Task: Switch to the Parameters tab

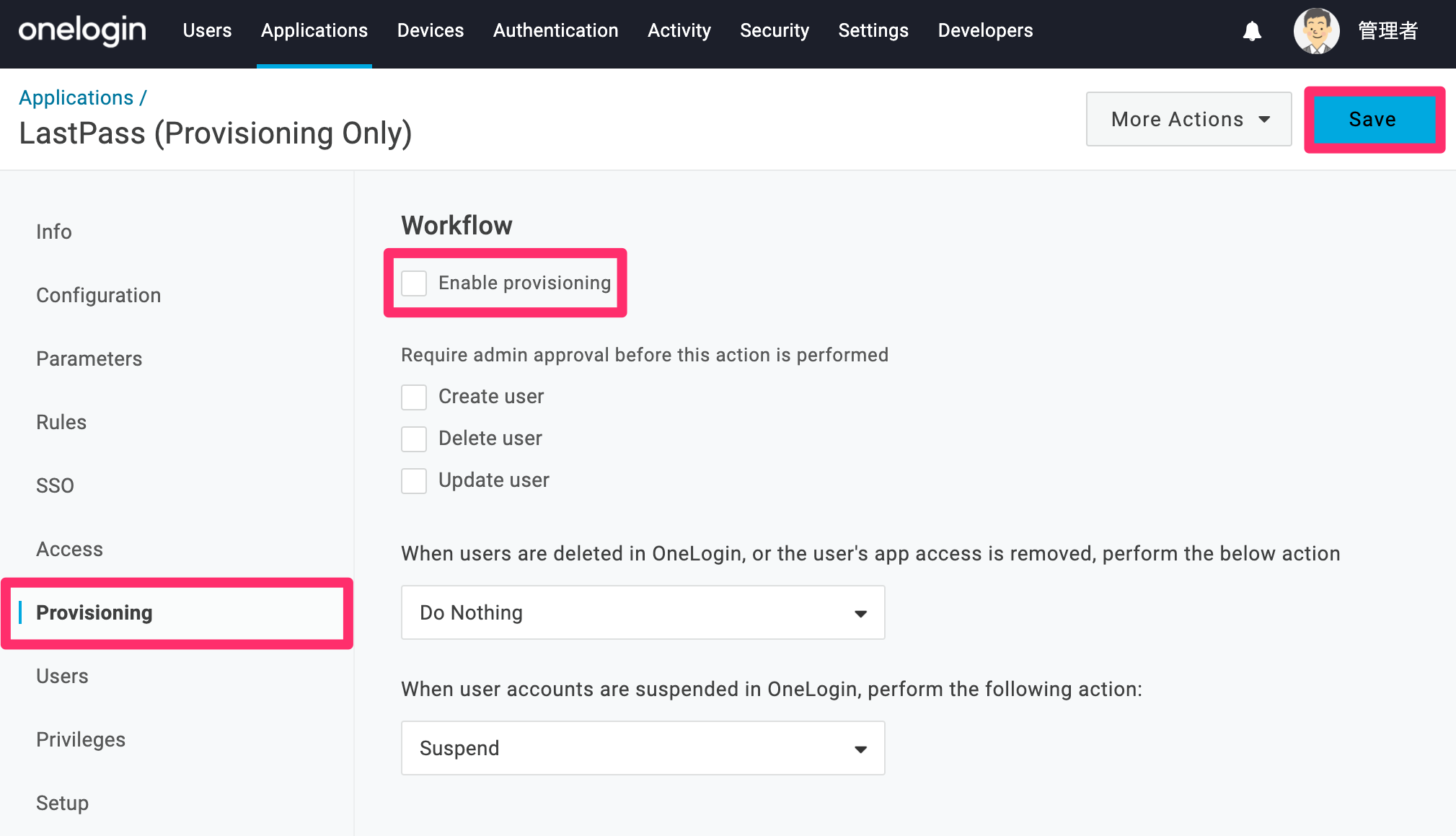Action: click(x=89, y=358)
